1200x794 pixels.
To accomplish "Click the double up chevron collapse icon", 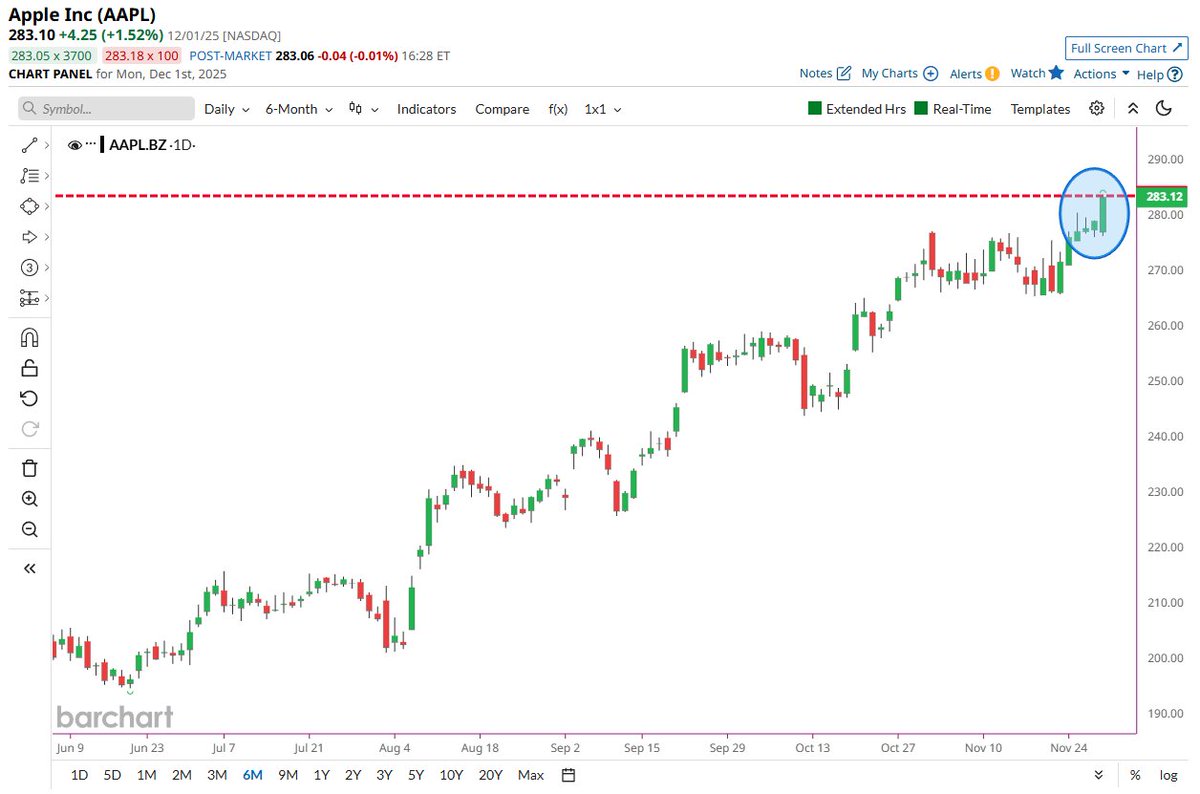I will pos(1133,108).
